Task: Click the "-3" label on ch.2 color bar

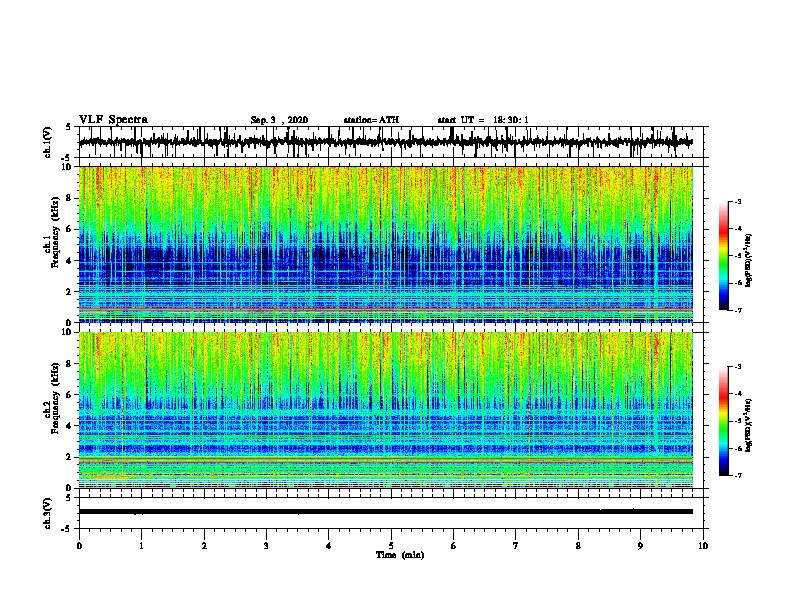Action: (x=737, y=367)
